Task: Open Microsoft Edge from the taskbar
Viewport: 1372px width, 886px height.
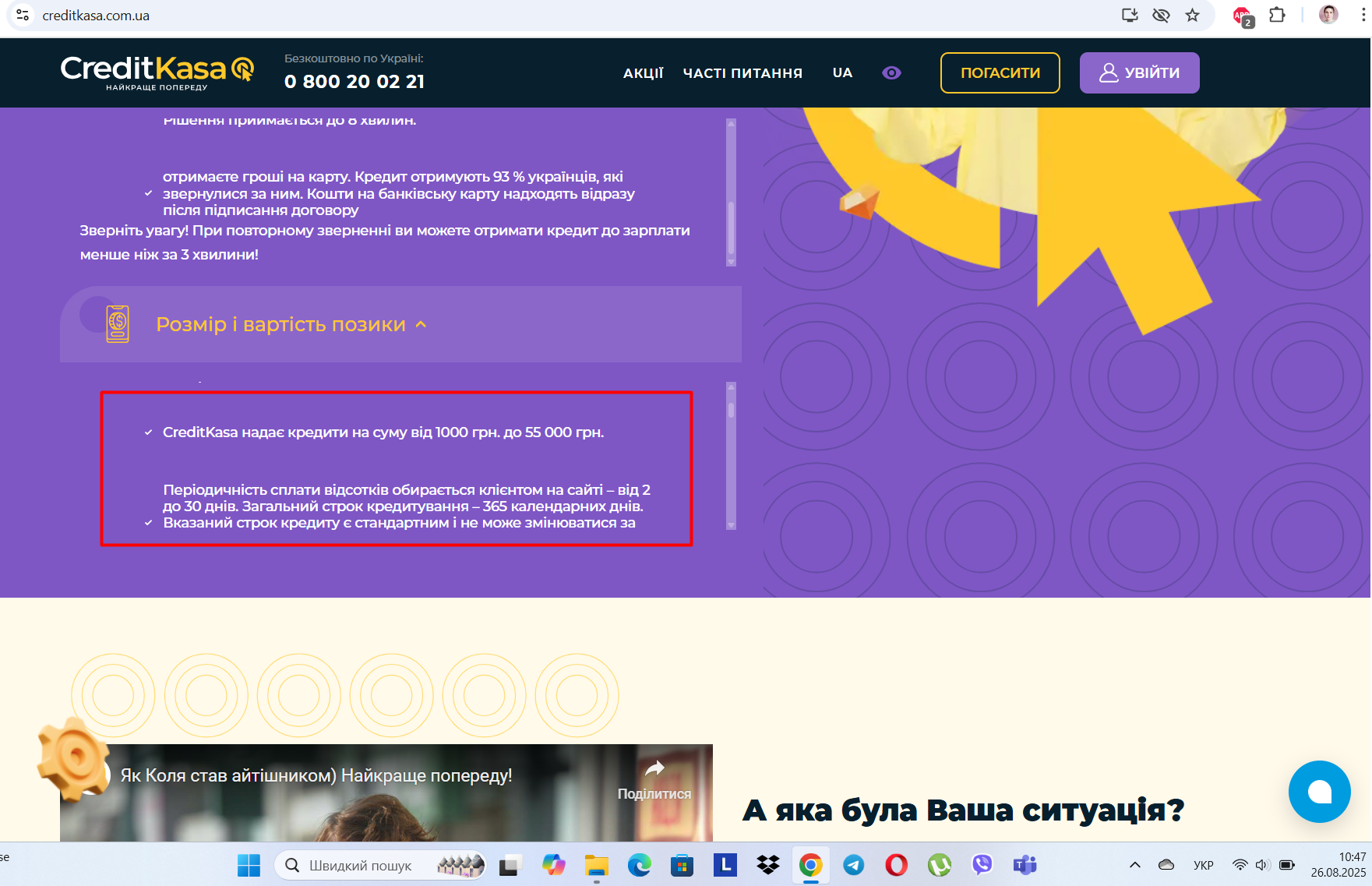Action: pos(640,865)
